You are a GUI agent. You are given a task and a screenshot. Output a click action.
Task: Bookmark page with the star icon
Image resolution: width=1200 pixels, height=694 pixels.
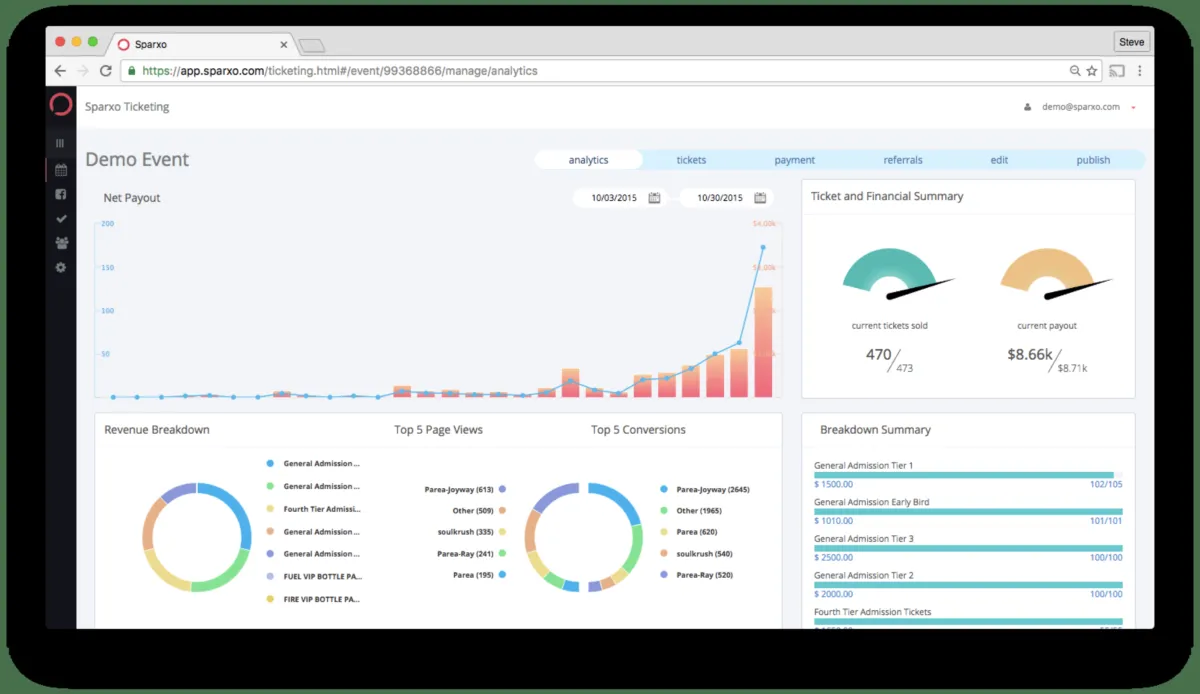[x=1092, y=71]
